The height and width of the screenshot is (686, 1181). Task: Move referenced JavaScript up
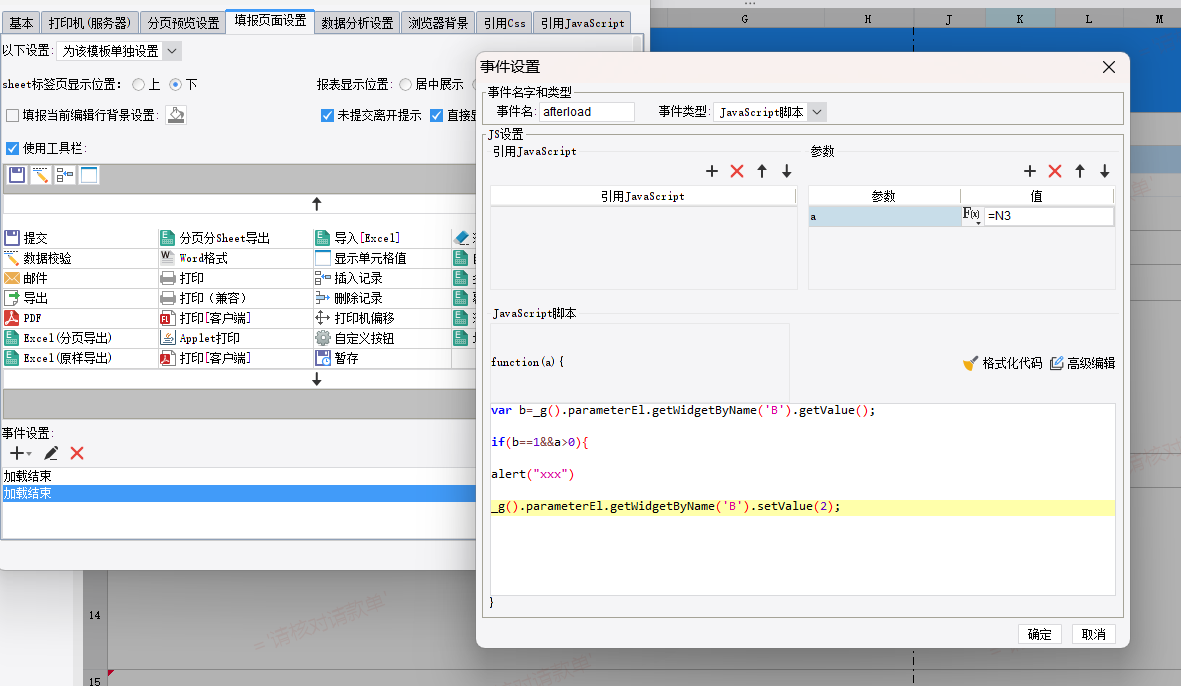761,172
